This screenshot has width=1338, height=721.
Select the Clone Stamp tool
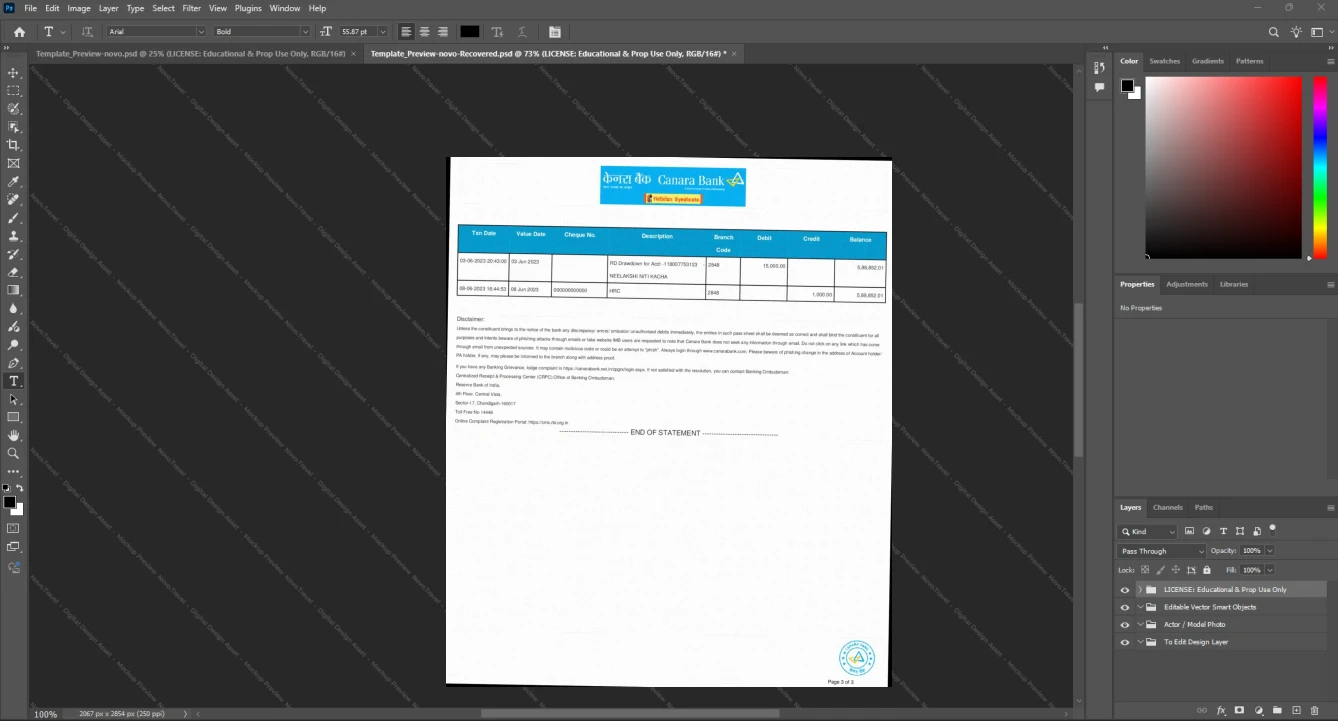13,236
